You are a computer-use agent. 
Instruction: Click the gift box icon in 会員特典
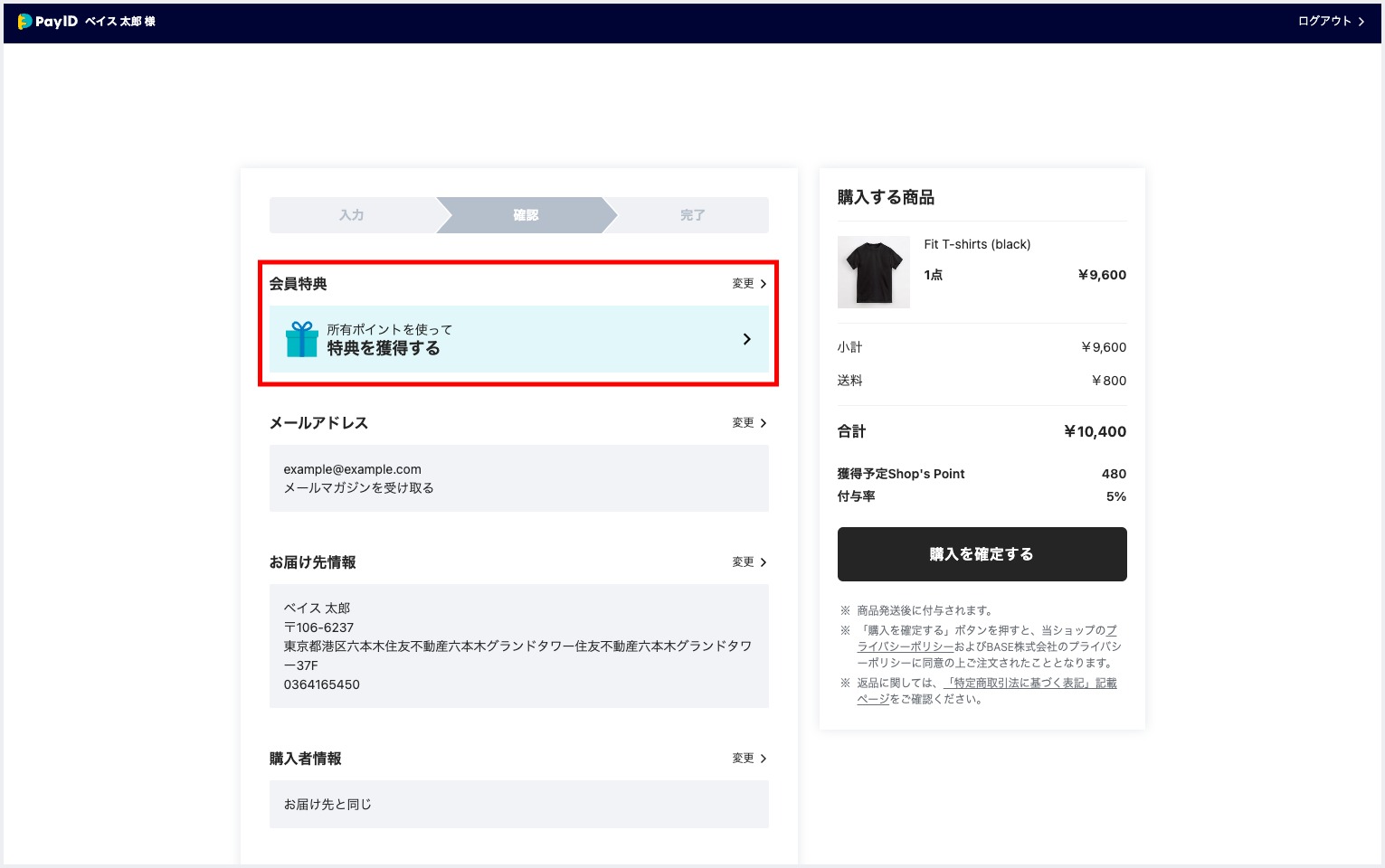[302, 339]
